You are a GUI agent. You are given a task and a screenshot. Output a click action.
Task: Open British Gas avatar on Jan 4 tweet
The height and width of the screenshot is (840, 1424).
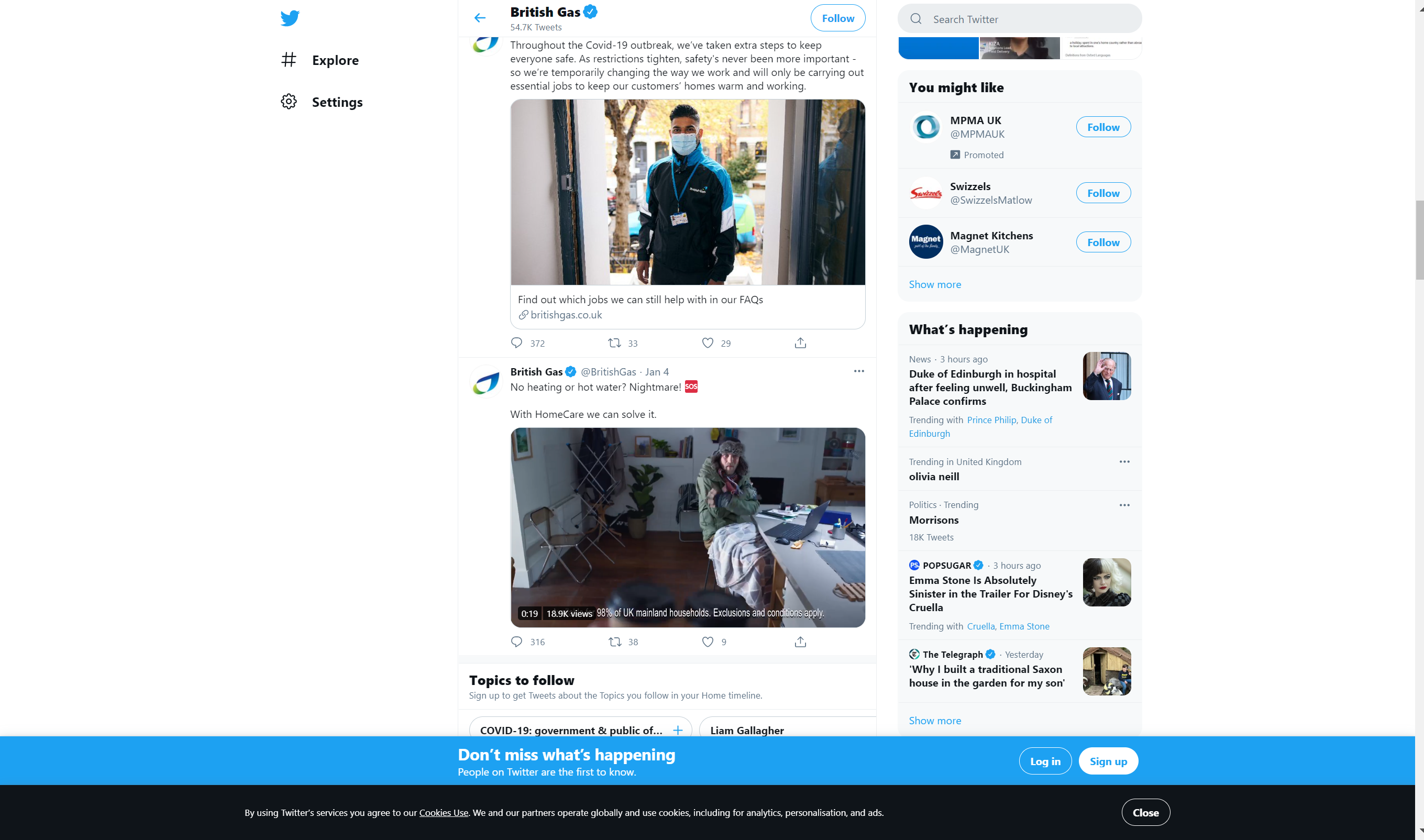point(485,382)
